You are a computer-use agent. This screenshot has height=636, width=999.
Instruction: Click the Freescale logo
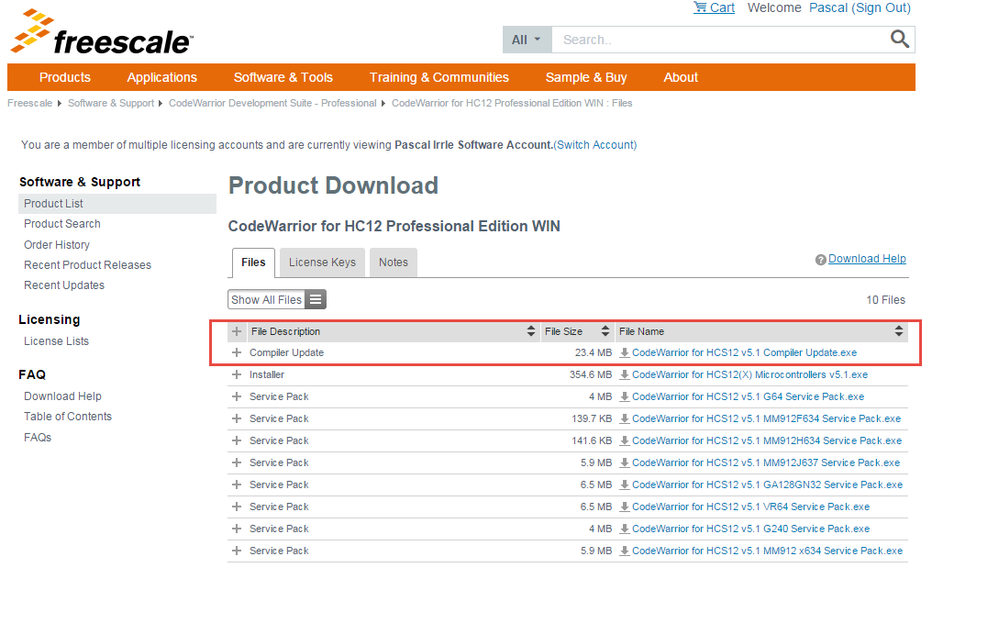click(x=102, y=33)
